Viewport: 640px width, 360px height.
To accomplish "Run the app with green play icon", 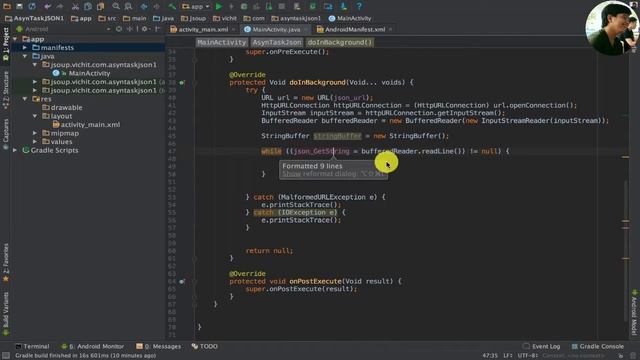I will [x=219, y=6].
